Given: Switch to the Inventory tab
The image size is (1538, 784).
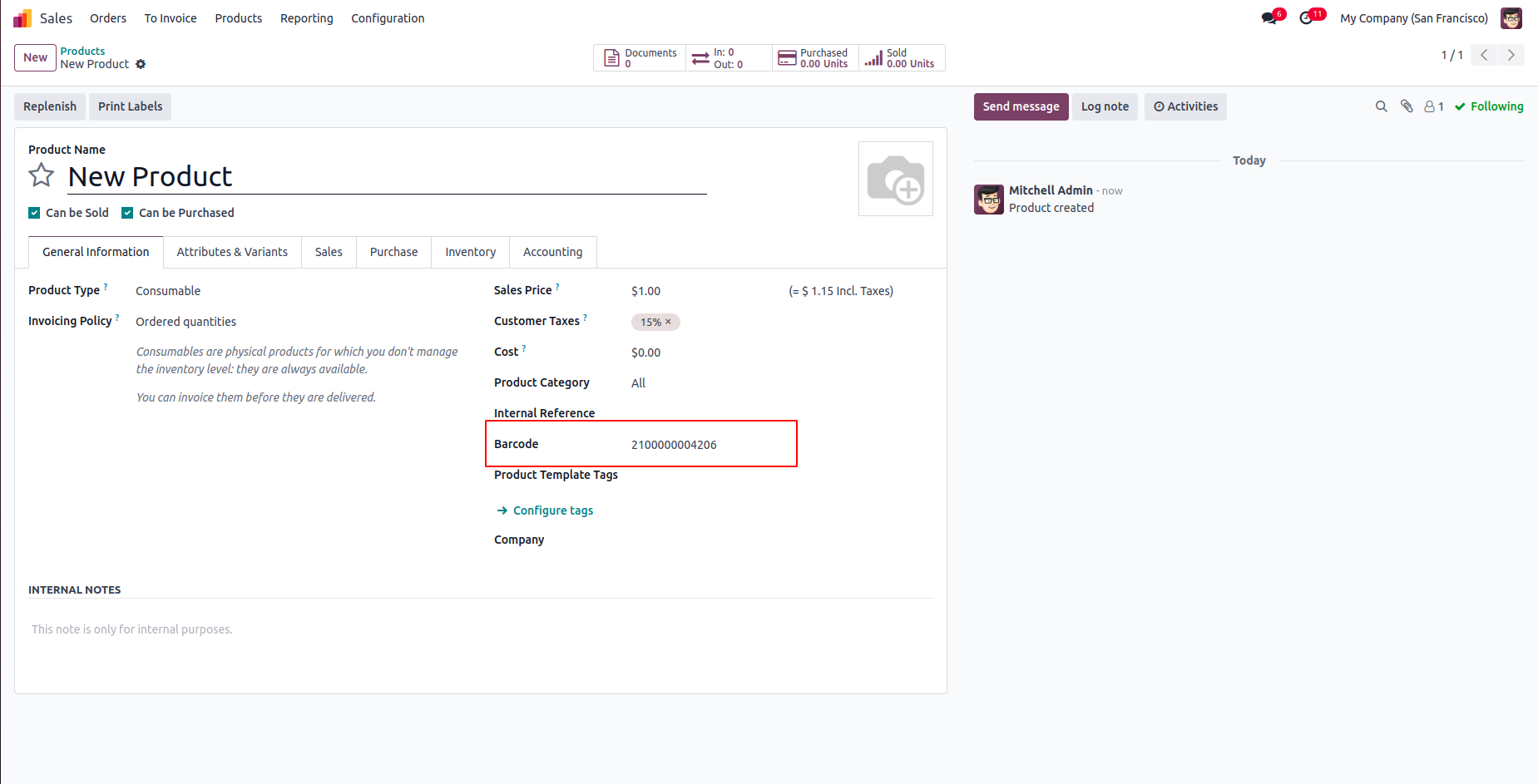Looking at the screenshot, I should pyautogui.click(x=470, y=252).
